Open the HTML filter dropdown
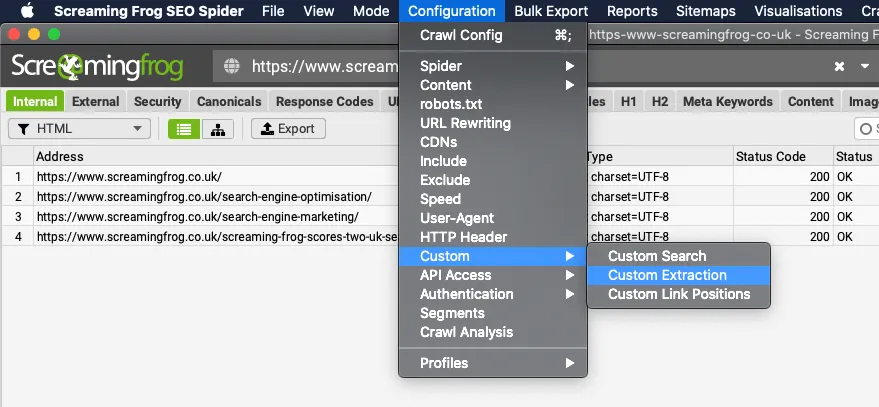Screen dimensions: 879x407 [x=79, y=129]
